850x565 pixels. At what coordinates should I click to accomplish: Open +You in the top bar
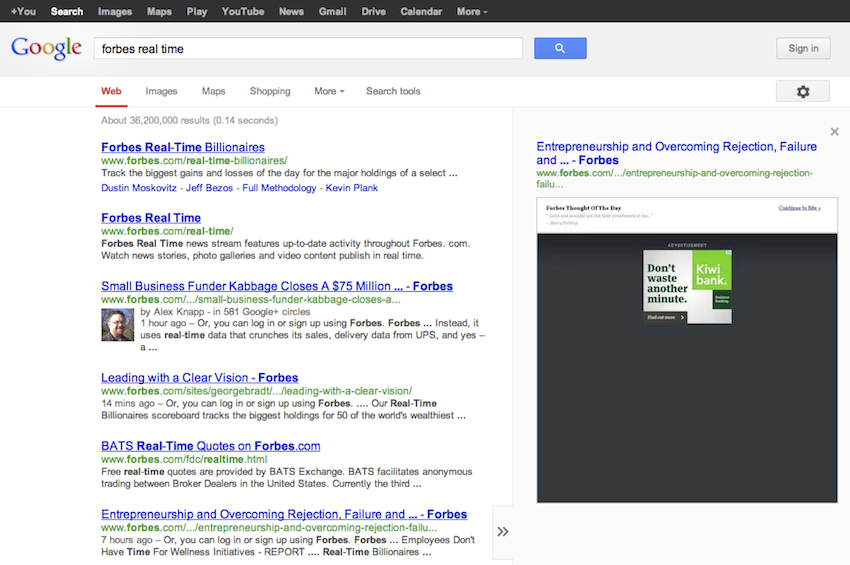pyautogui.click(x=23, y=11)
